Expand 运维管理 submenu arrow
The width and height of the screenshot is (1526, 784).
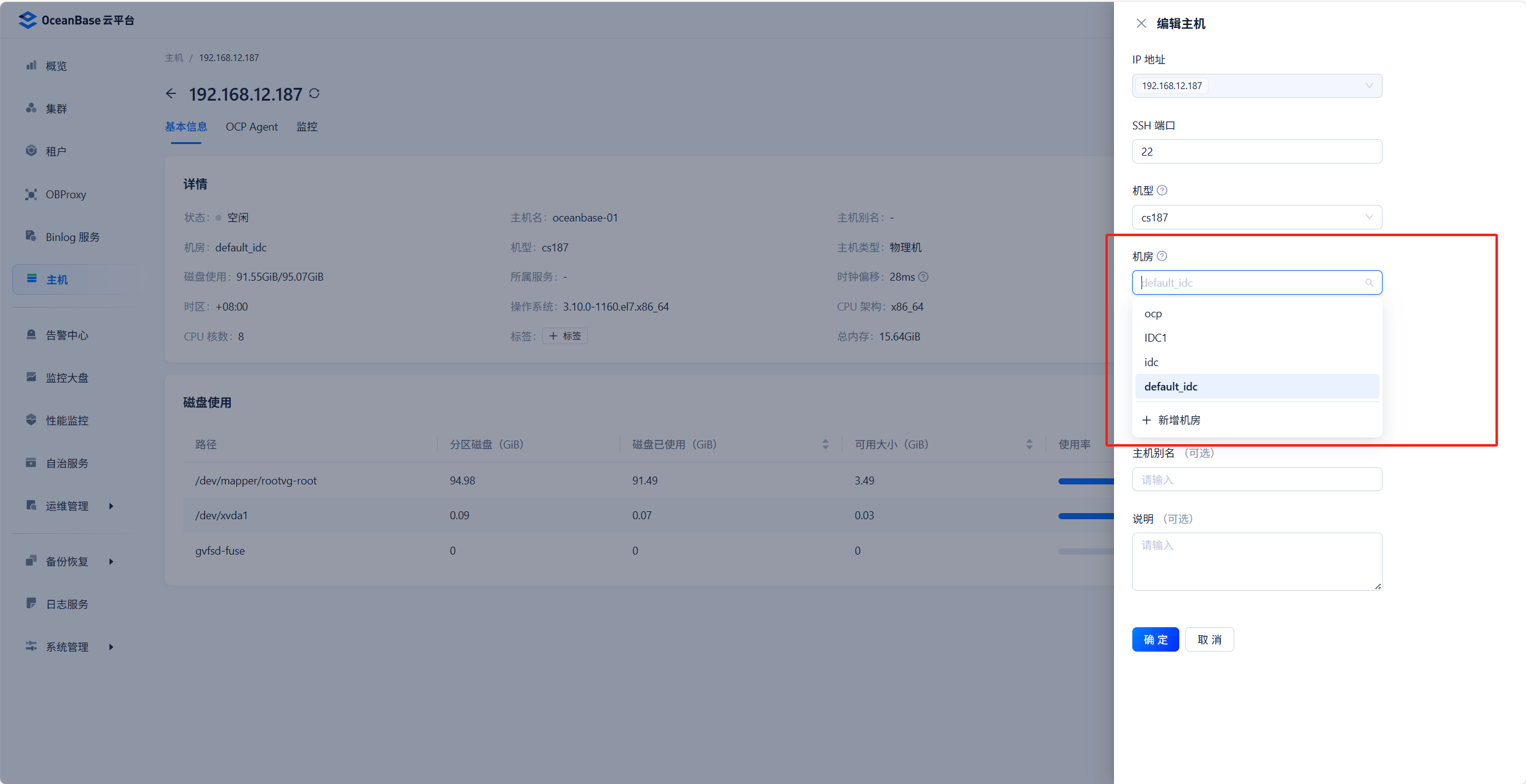pos(111,506)
